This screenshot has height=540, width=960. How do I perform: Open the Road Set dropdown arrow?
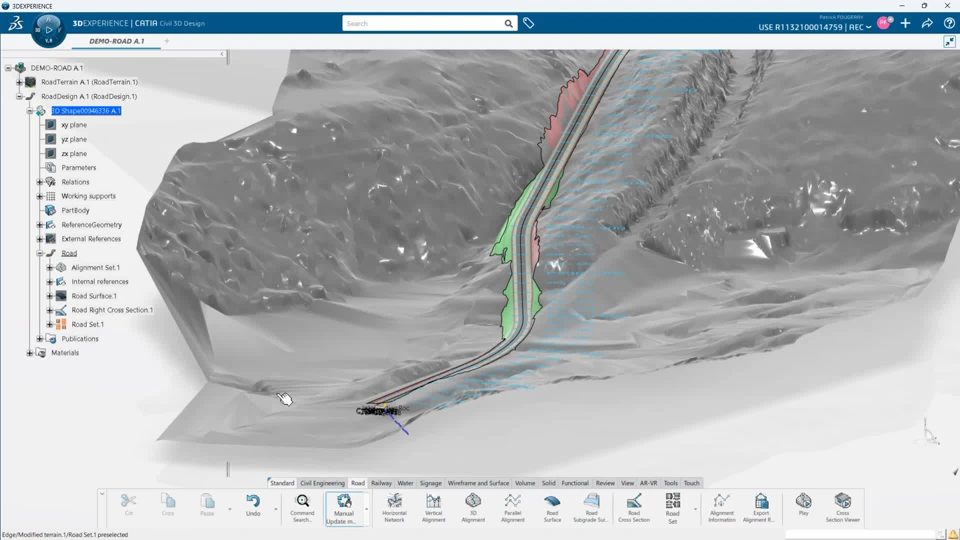(695, 509)
